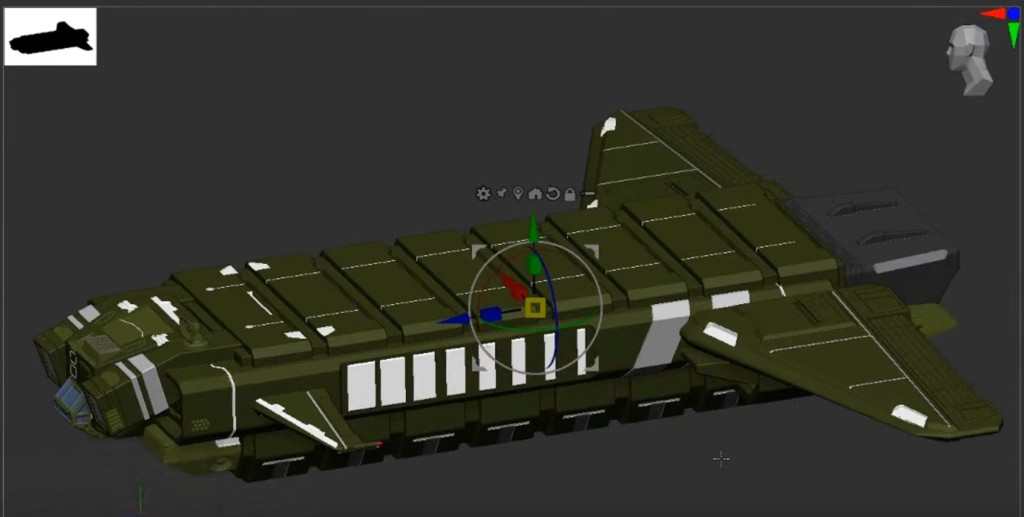Click the head-shaped camera view indicator

click(x=969, y=58)
